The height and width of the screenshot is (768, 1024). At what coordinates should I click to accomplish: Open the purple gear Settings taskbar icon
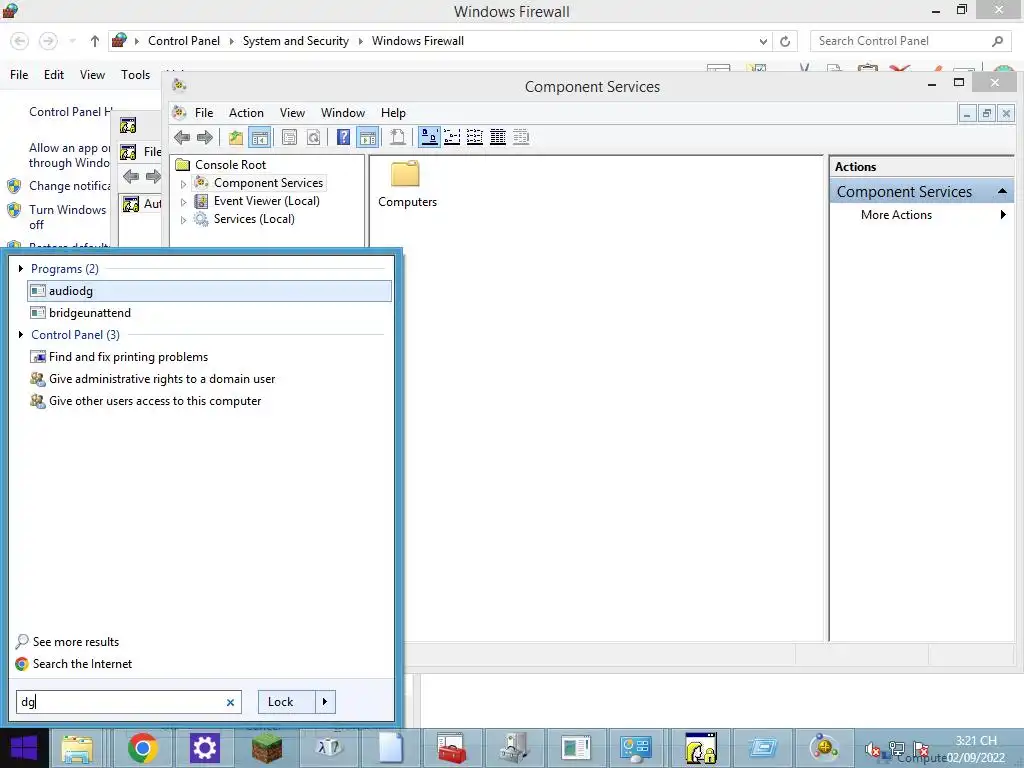(204, 748)
